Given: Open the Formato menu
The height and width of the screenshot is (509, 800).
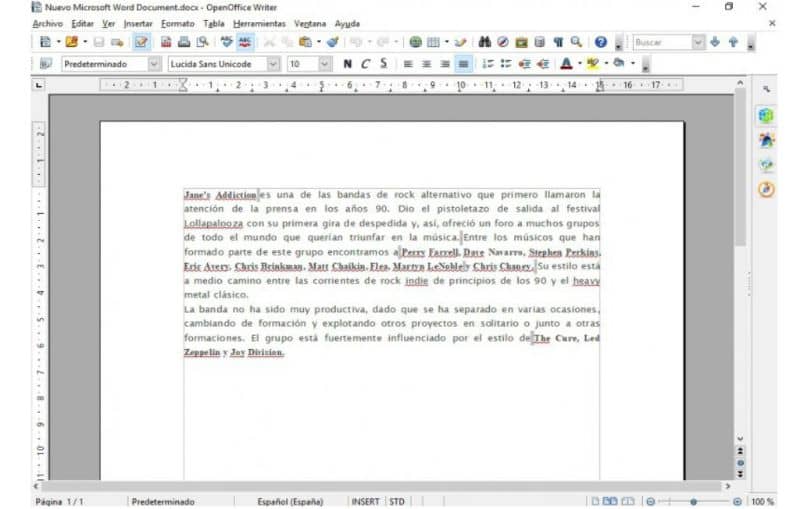Looking at the screenshot, I should point(178,23).
